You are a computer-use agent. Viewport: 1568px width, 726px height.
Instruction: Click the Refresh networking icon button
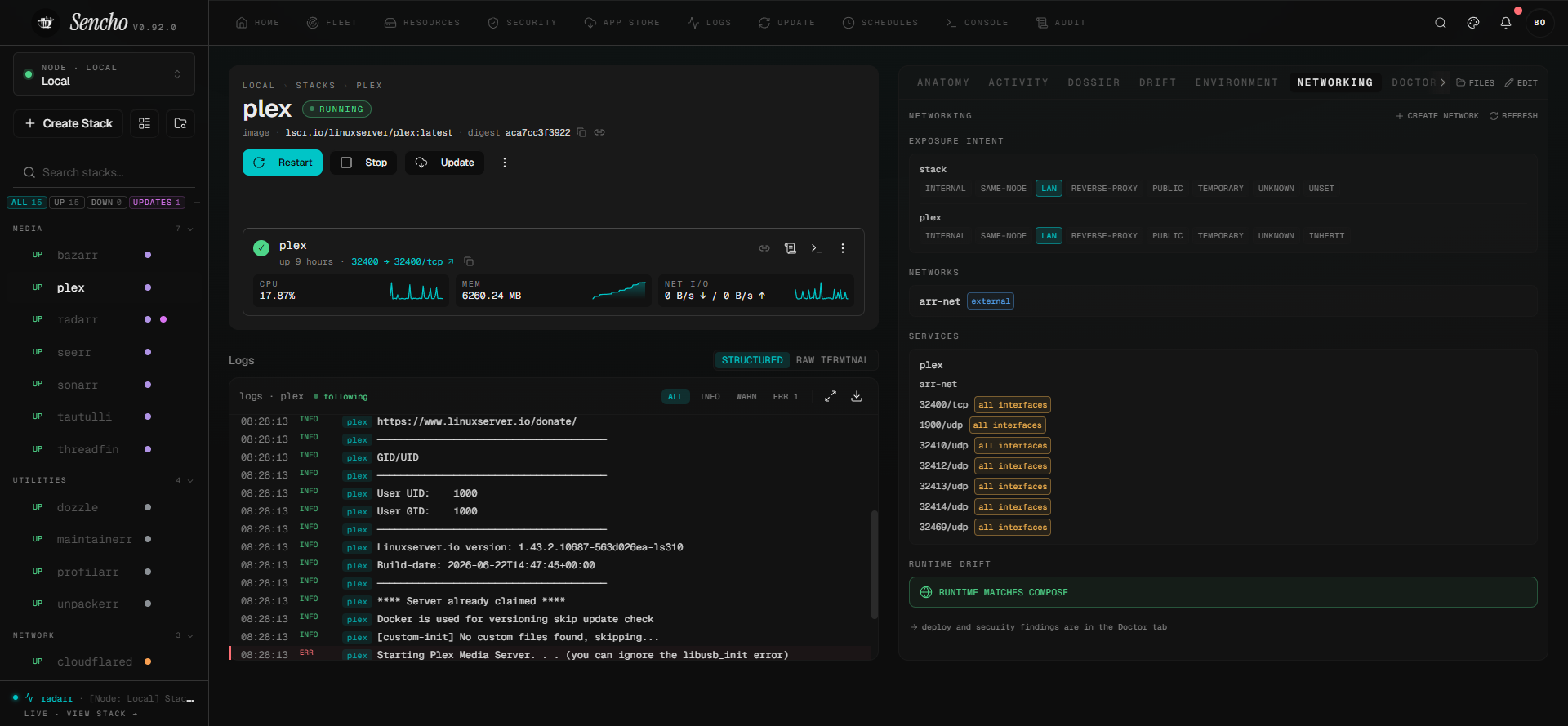(1513, 116)
